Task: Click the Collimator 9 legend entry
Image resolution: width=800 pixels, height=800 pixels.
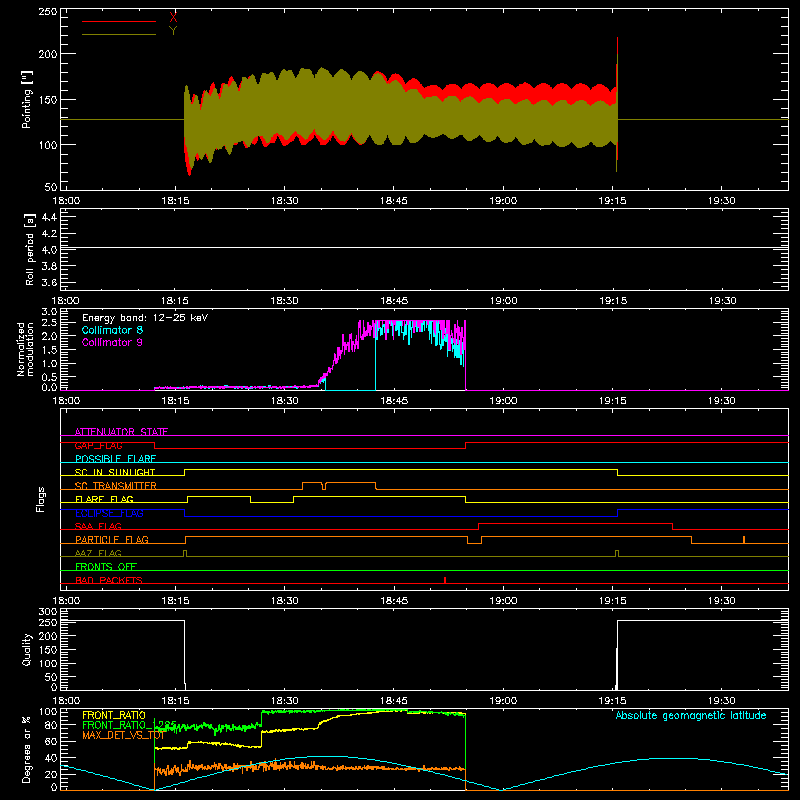Action: tap(112, 342)
